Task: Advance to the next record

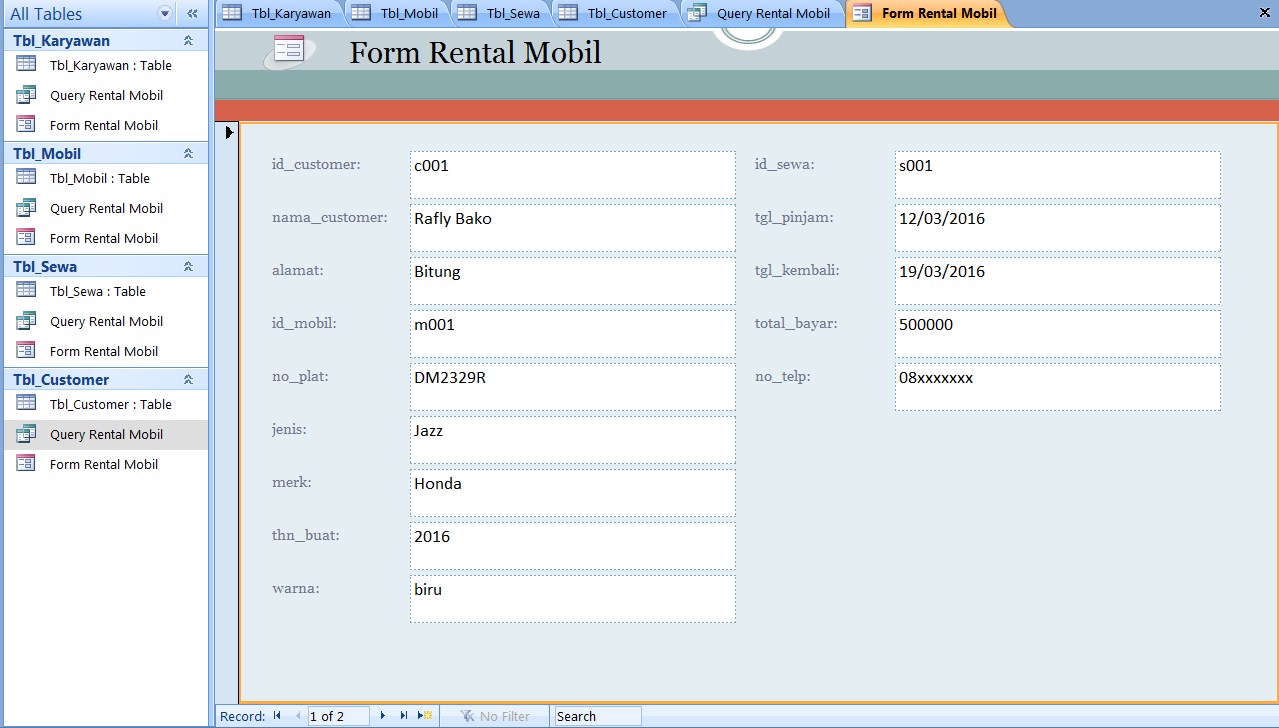Action: click(383, 716)
